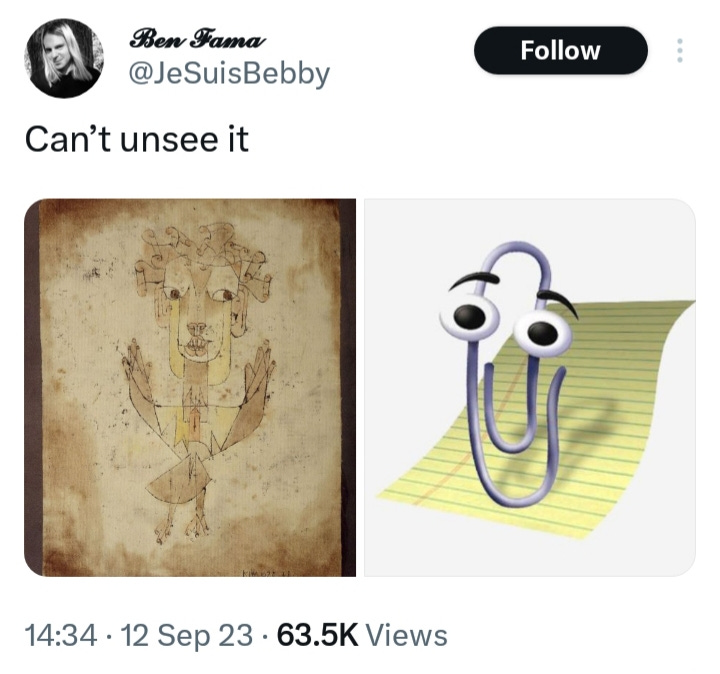Open the three-dot more options menu

[680, 51]
